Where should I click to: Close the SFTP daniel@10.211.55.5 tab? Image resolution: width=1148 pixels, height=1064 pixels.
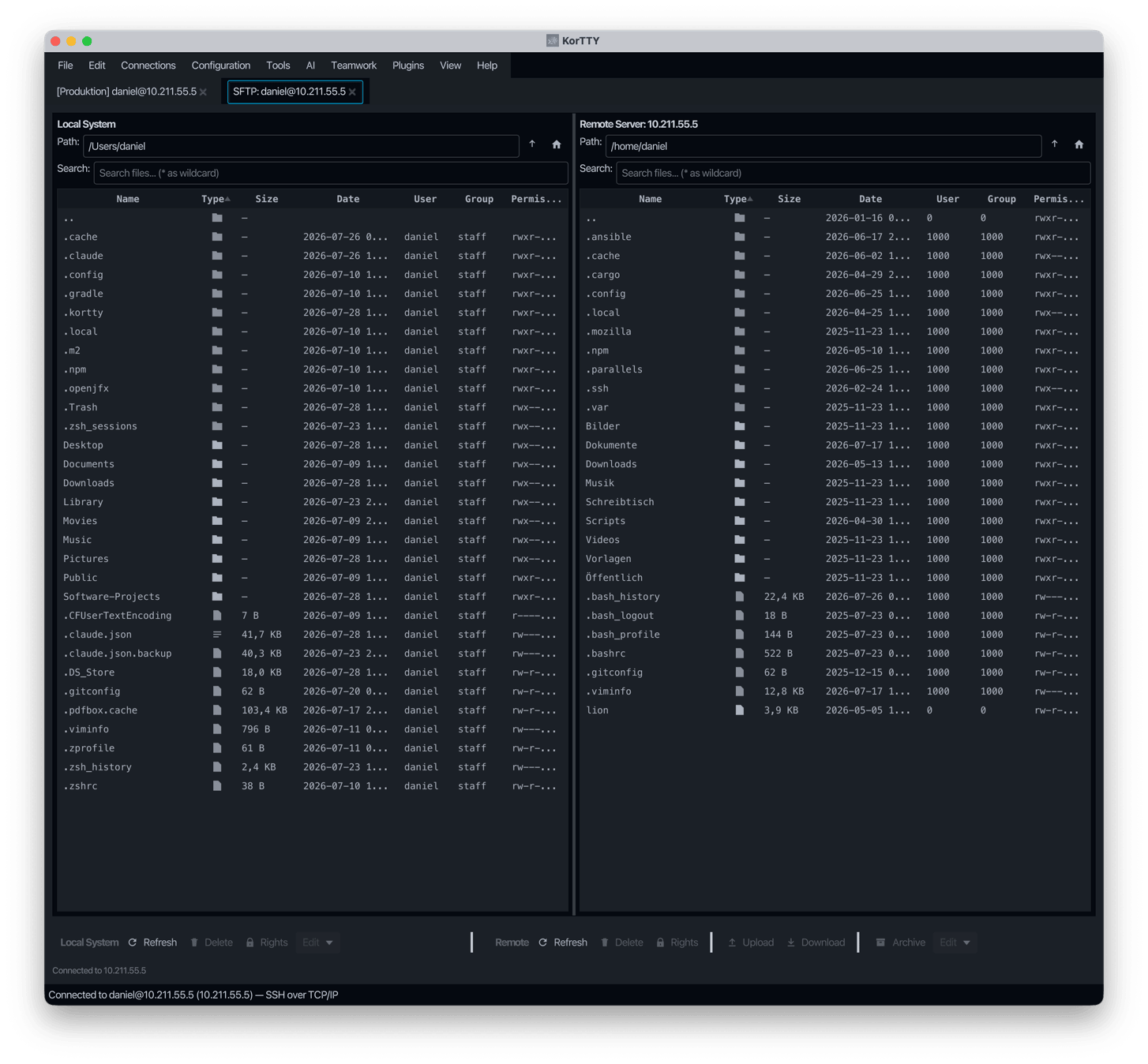[353, 92]
